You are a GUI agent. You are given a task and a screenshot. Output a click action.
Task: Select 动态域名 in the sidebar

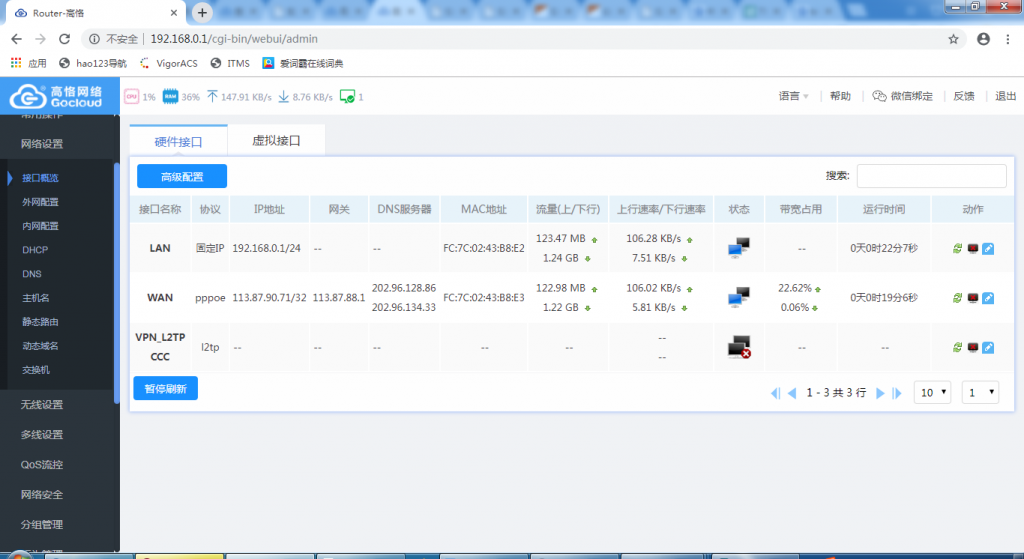[40, 346]
